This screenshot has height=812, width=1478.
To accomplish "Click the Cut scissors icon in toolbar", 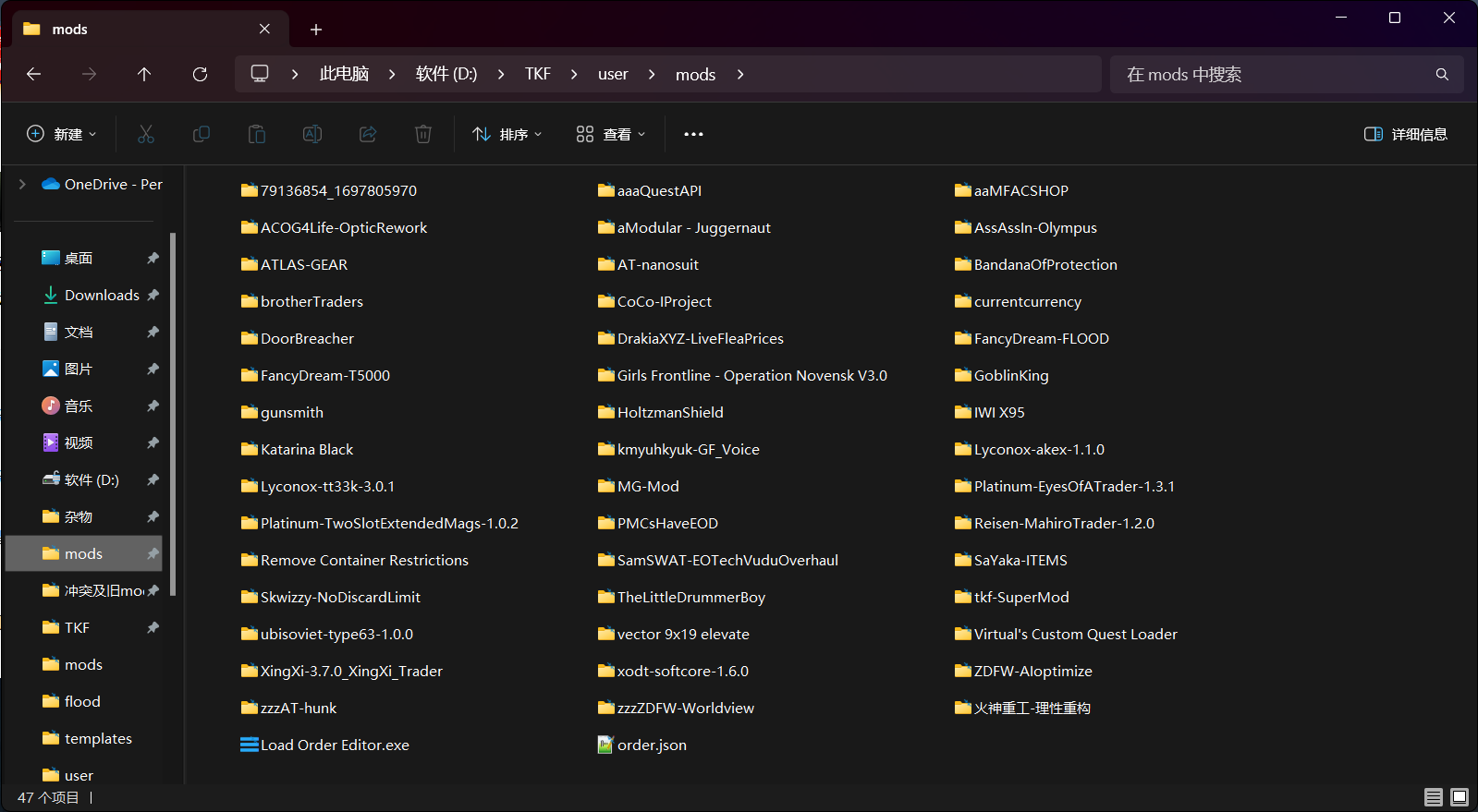I will (146, 135).
